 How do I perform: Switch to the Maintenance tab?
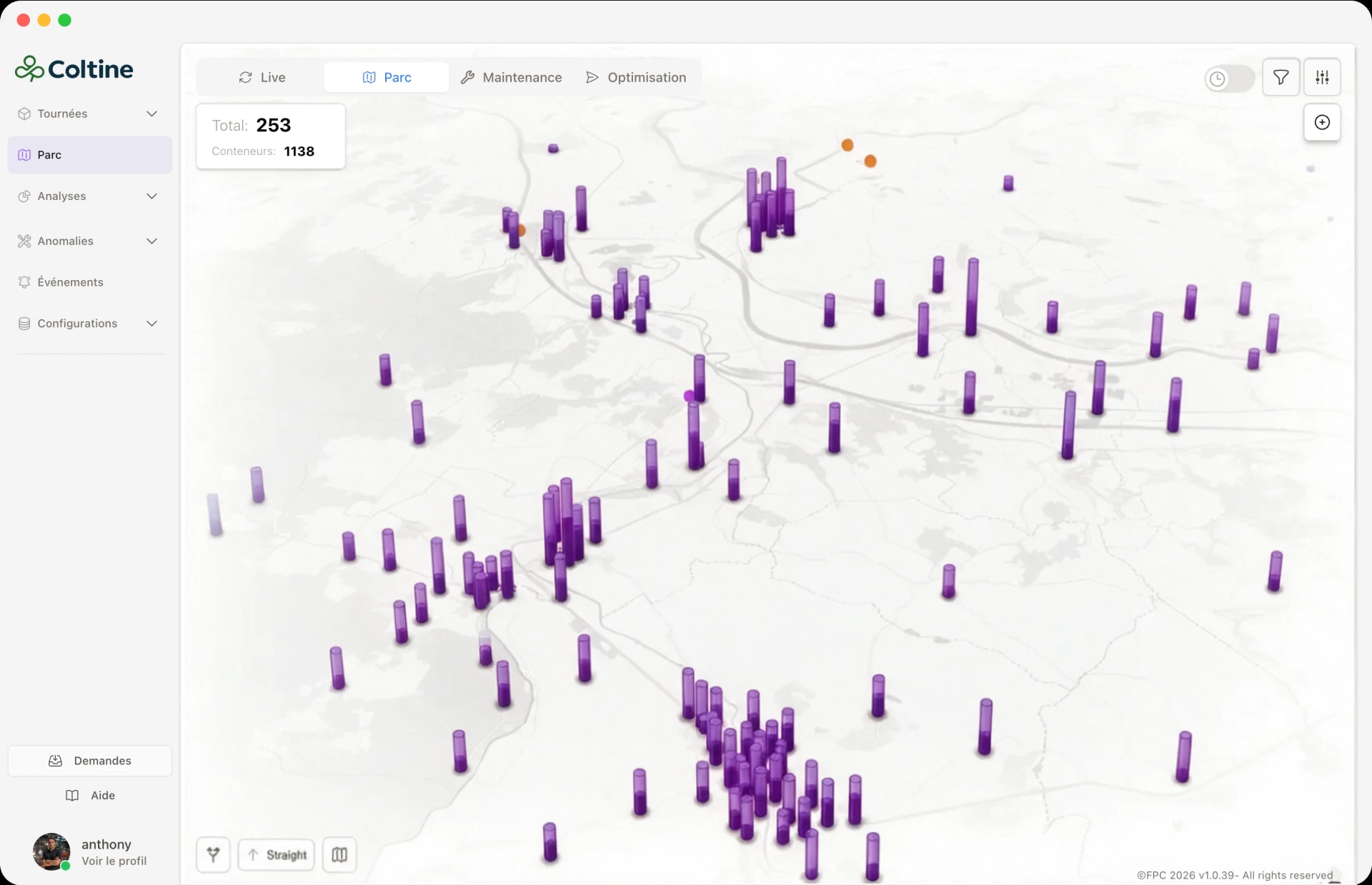tap(511, 77)
